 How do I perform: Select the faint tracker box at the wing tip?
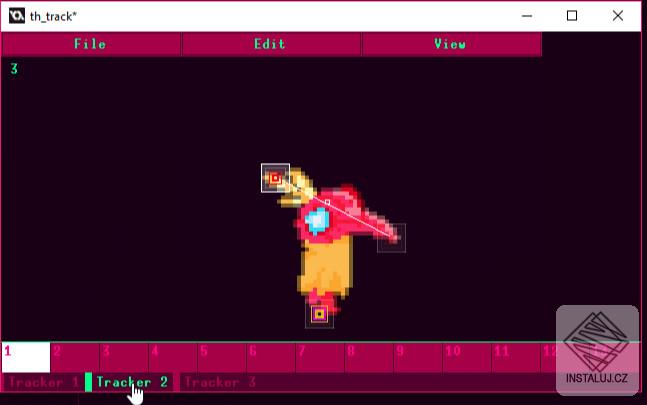coord(392,238)
